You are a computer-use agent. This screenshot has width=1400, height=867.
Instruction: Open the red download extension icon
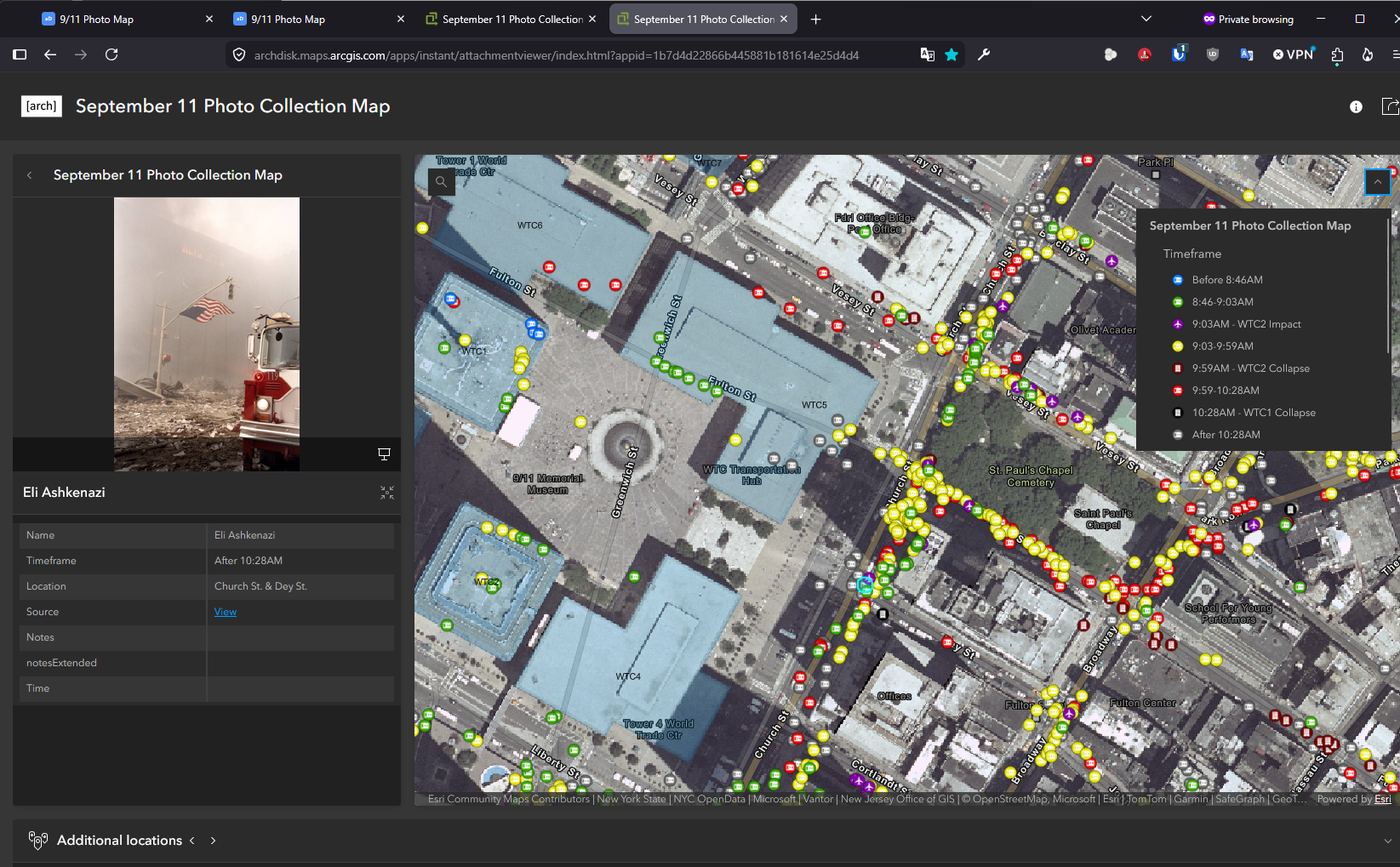point(1145,54)
